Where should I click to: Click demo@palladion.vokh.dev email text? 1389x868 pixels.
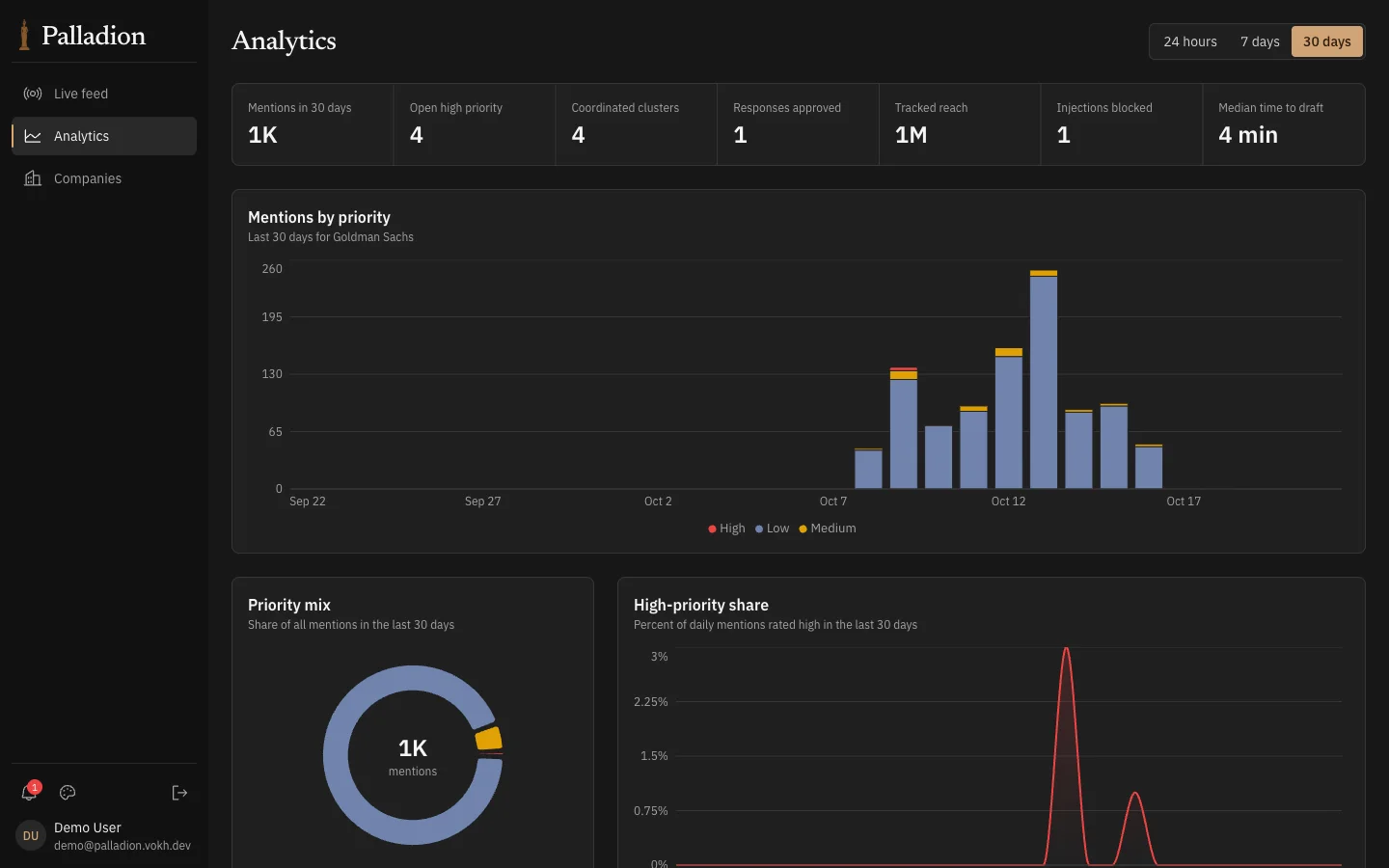pyautogui.click(x=123, y=846)
